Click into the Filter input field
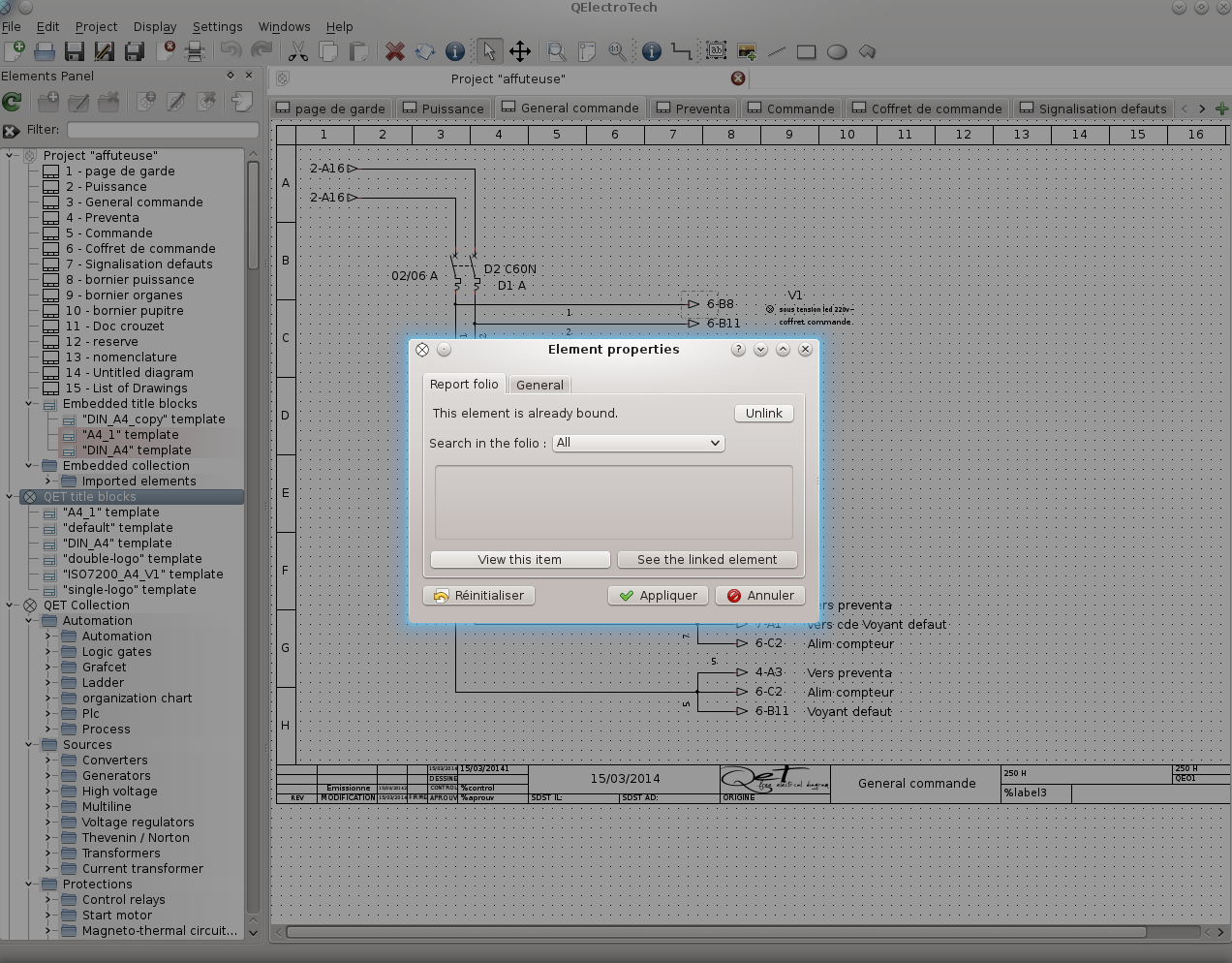 163,130
